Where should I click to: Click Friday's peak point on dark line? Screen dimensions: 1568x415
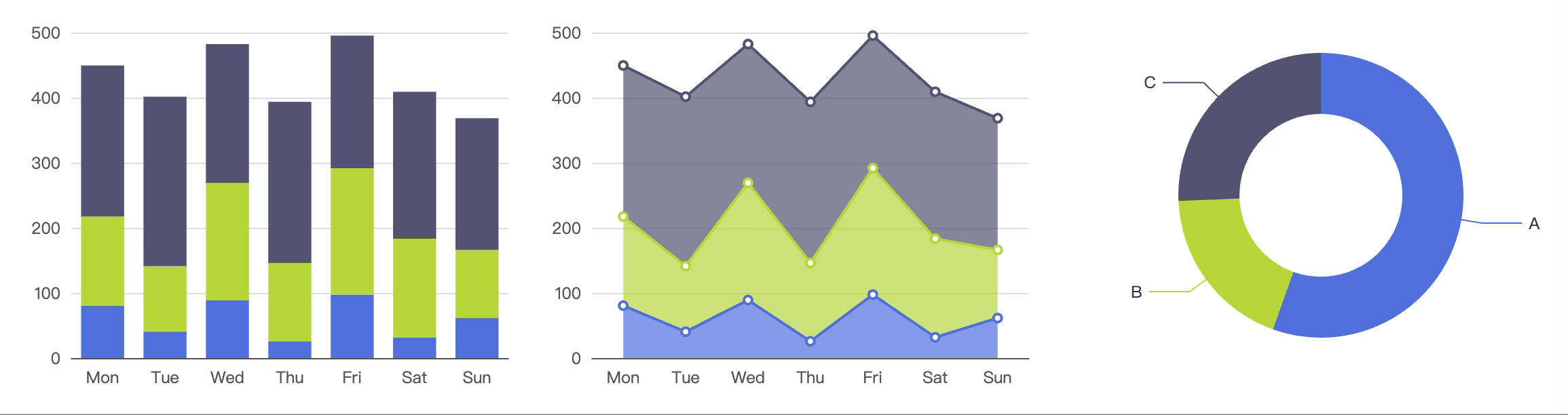873,36
